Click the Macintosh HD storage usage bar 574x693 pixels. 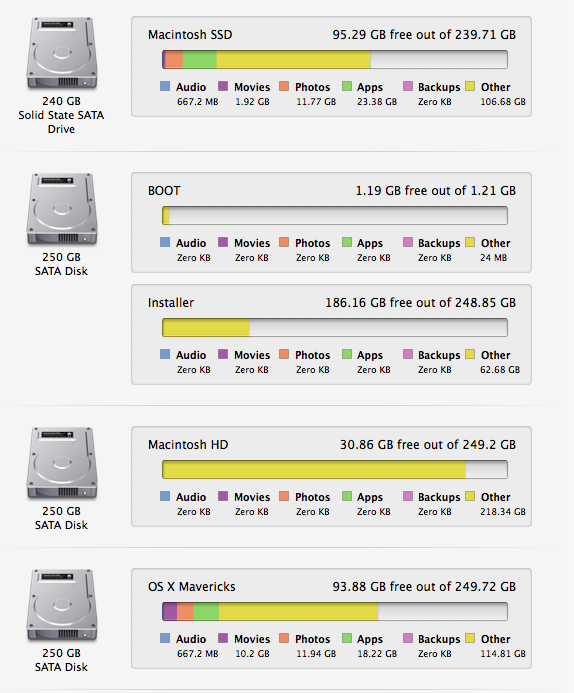335,470
